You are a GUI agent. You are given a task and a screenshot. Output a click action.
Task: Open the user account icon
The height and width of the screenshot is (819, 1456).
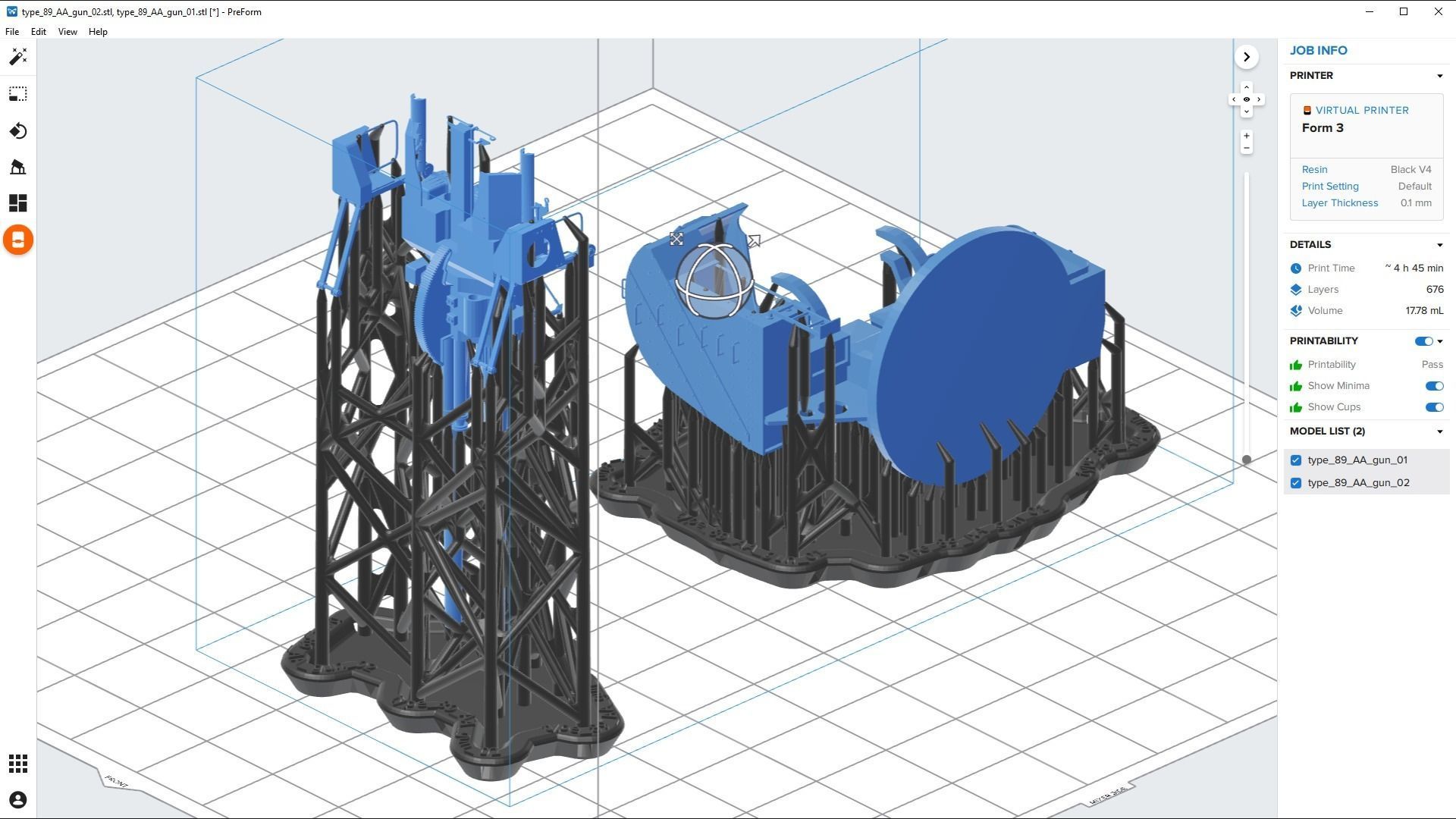18,800
